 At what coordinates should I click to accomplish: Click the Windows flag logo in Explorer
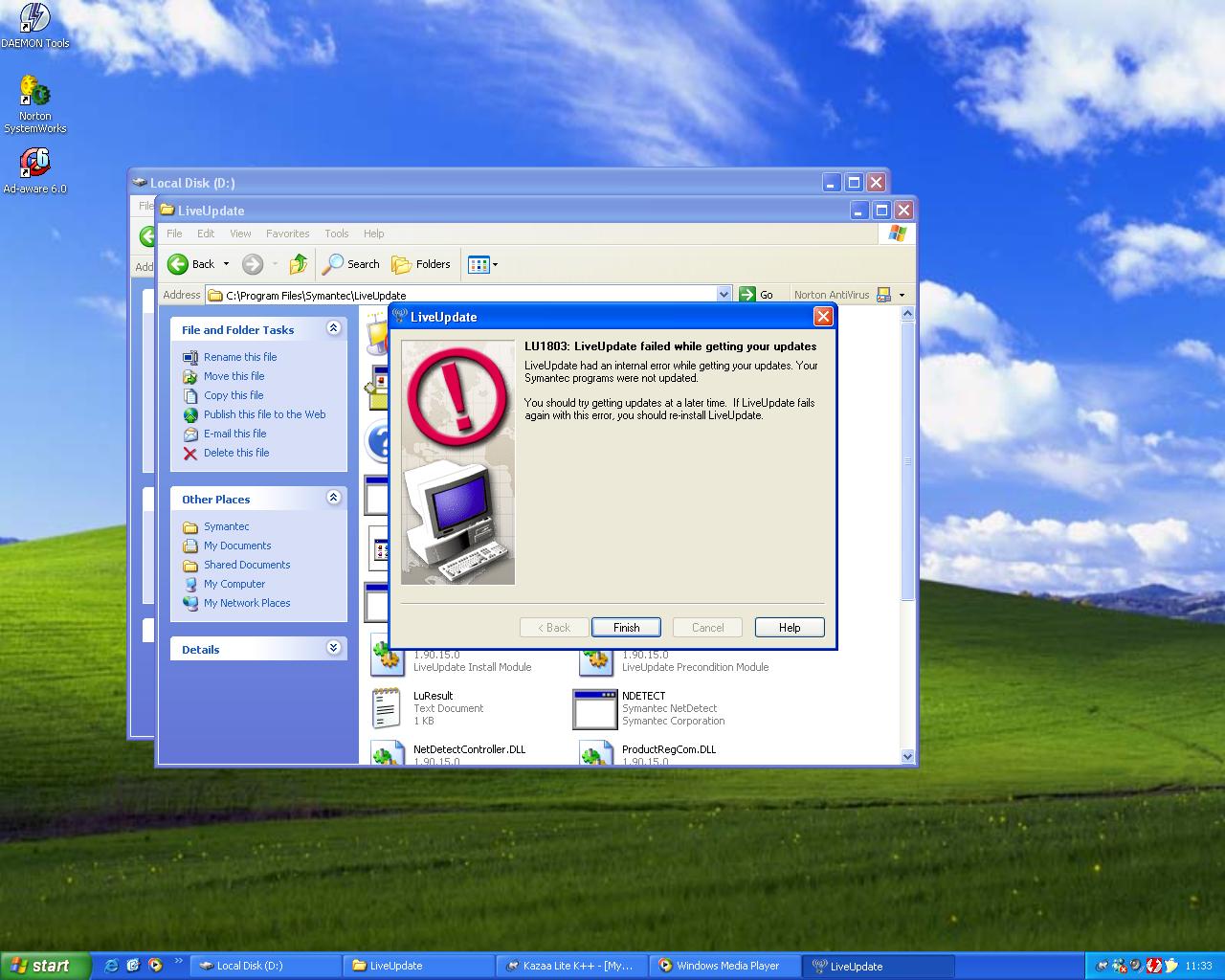point(897,234)
